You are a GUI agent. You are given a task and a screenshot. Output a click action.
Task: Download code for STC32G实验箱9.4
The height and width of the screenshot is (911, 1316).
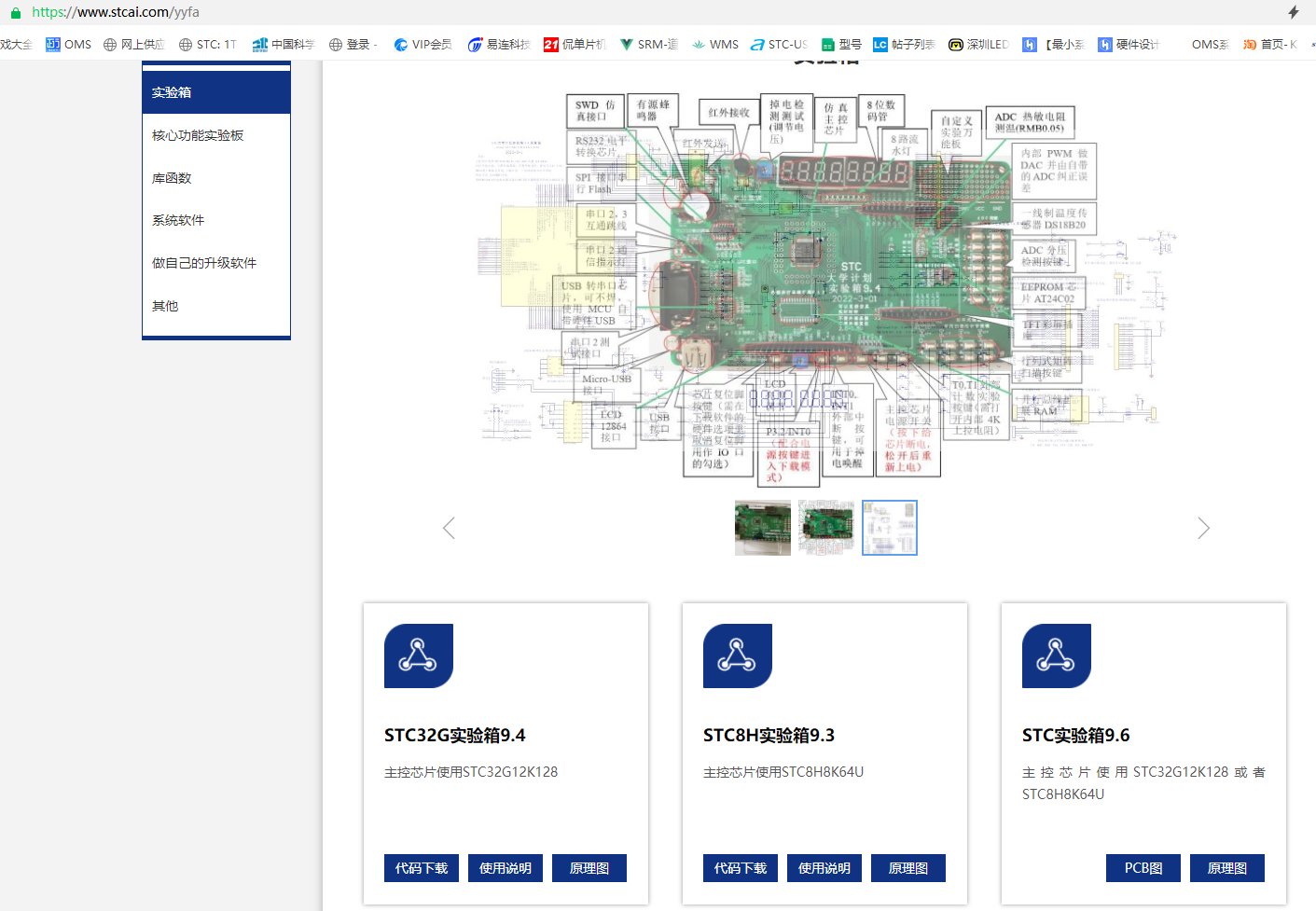click(422, 868)
